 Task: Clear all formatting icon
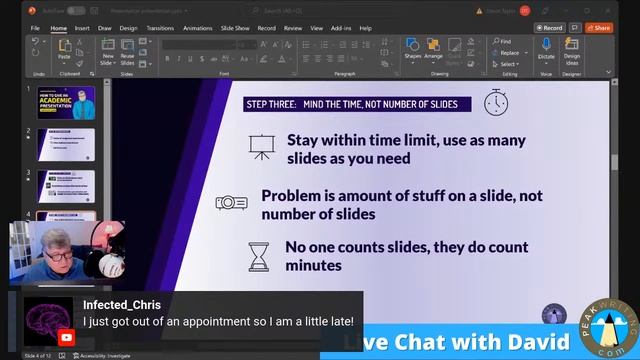click(288, 44)
